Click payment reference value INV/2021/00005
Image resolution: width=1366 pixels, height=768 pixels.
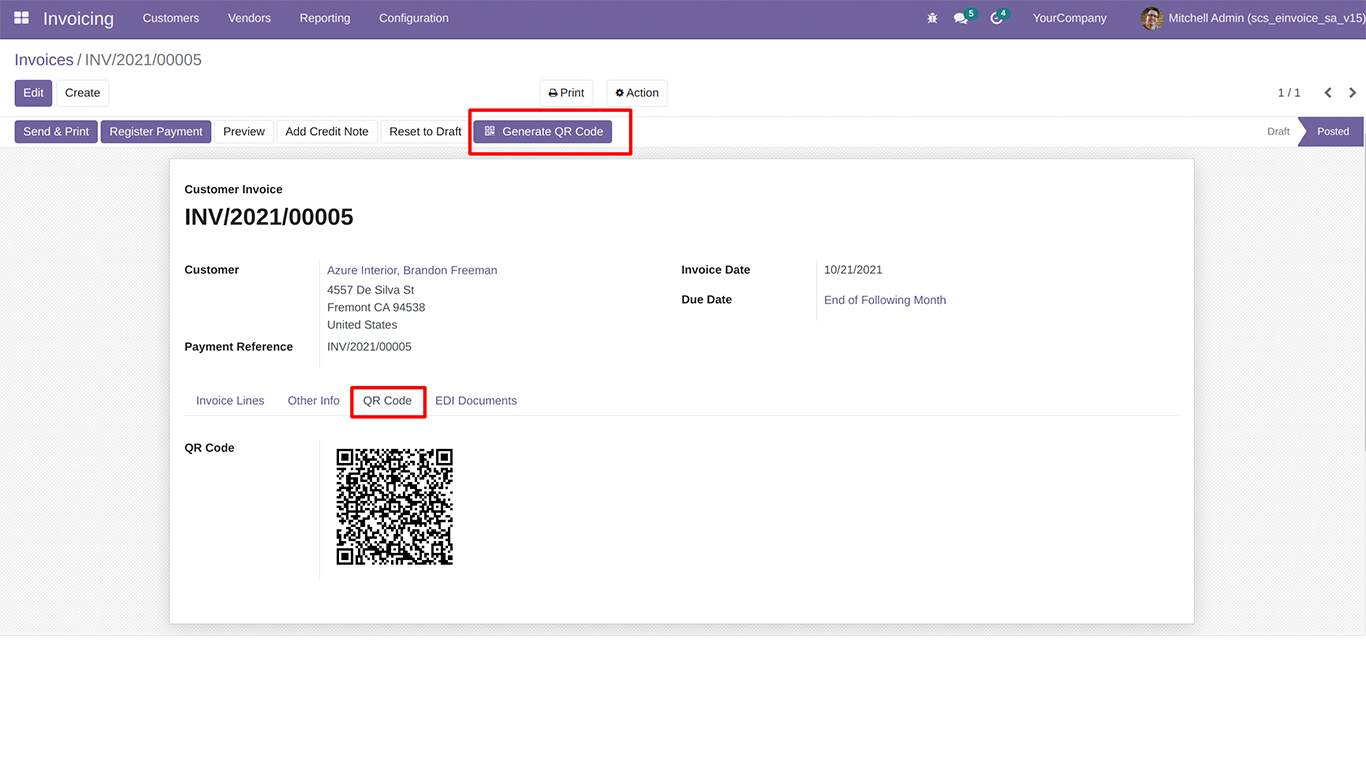369,347
